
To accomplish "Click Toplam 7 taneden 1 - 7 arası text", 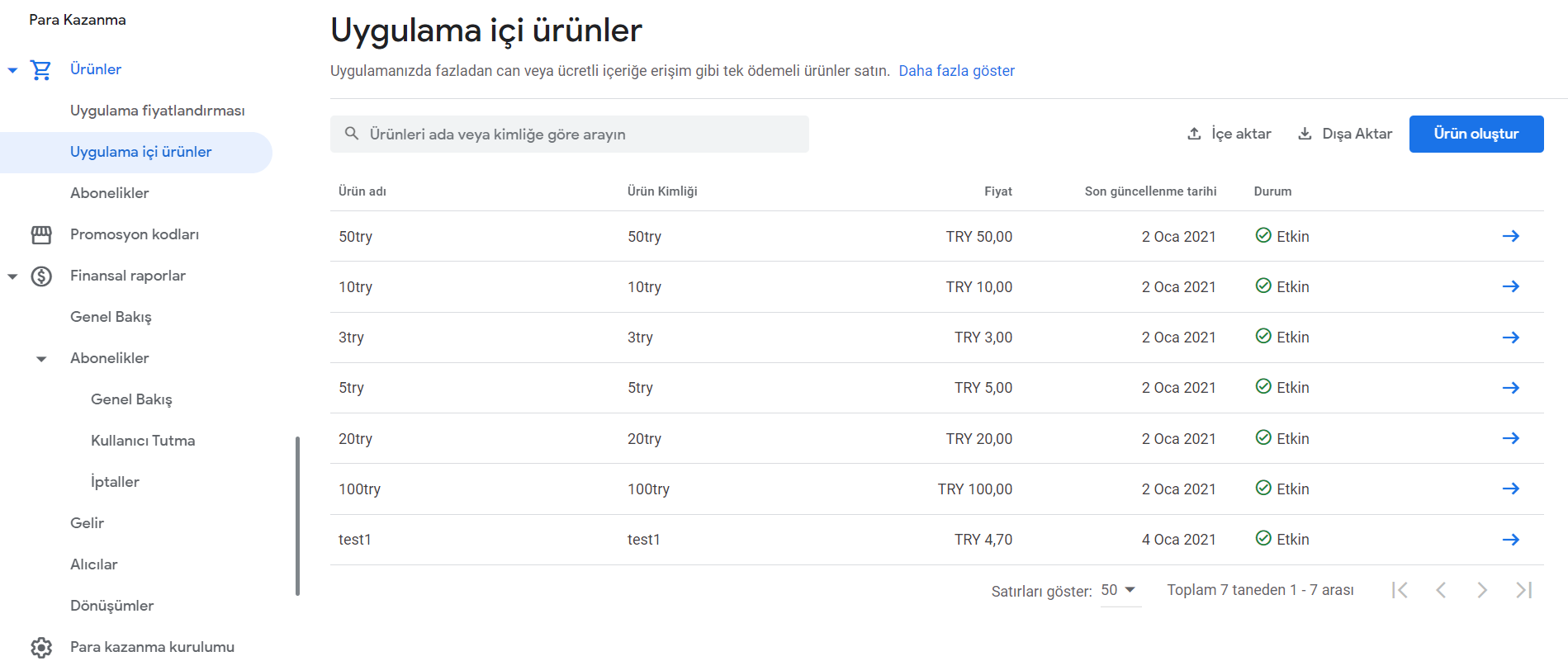I will click(x=1260, y=590).
